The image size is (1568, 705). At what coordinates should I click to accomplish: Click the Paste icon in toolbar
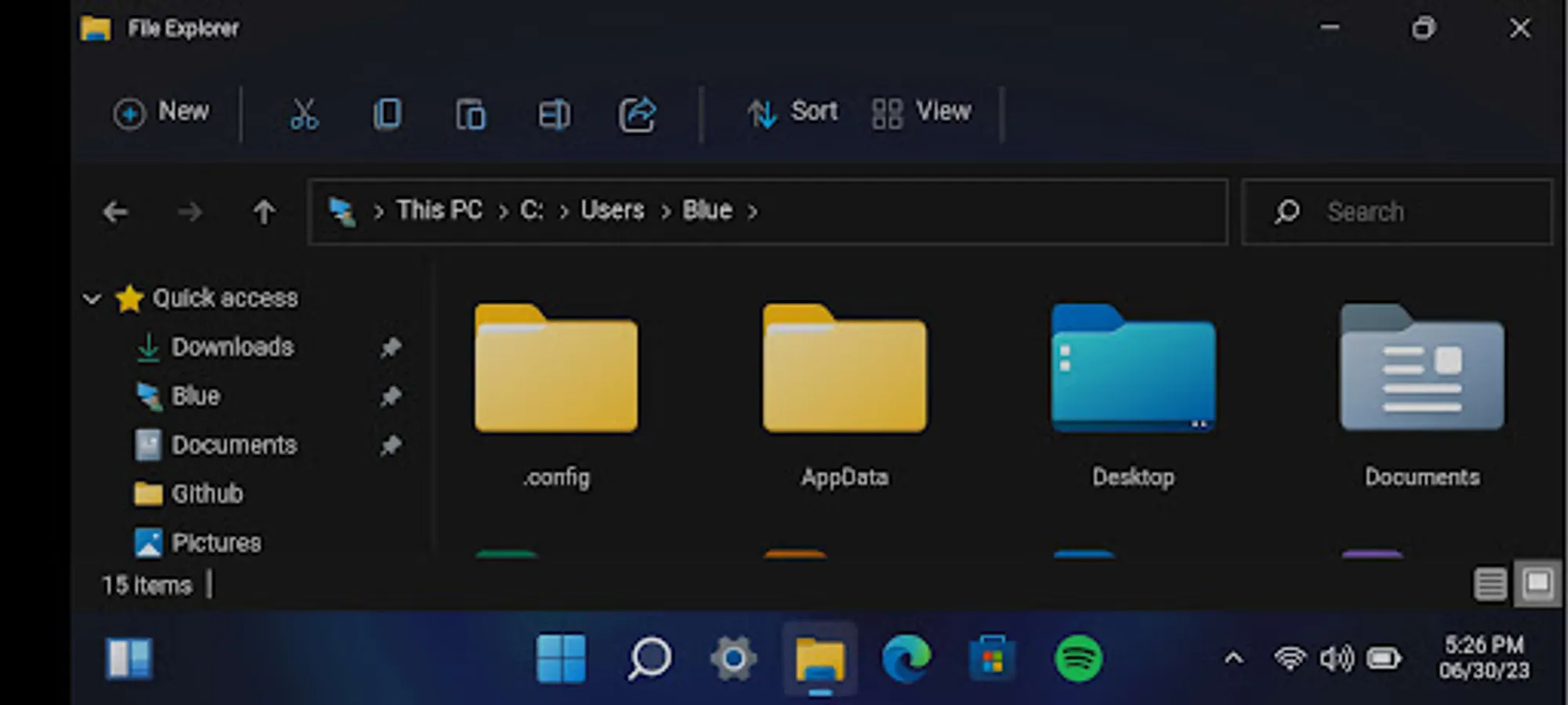[x=470, y=115]
